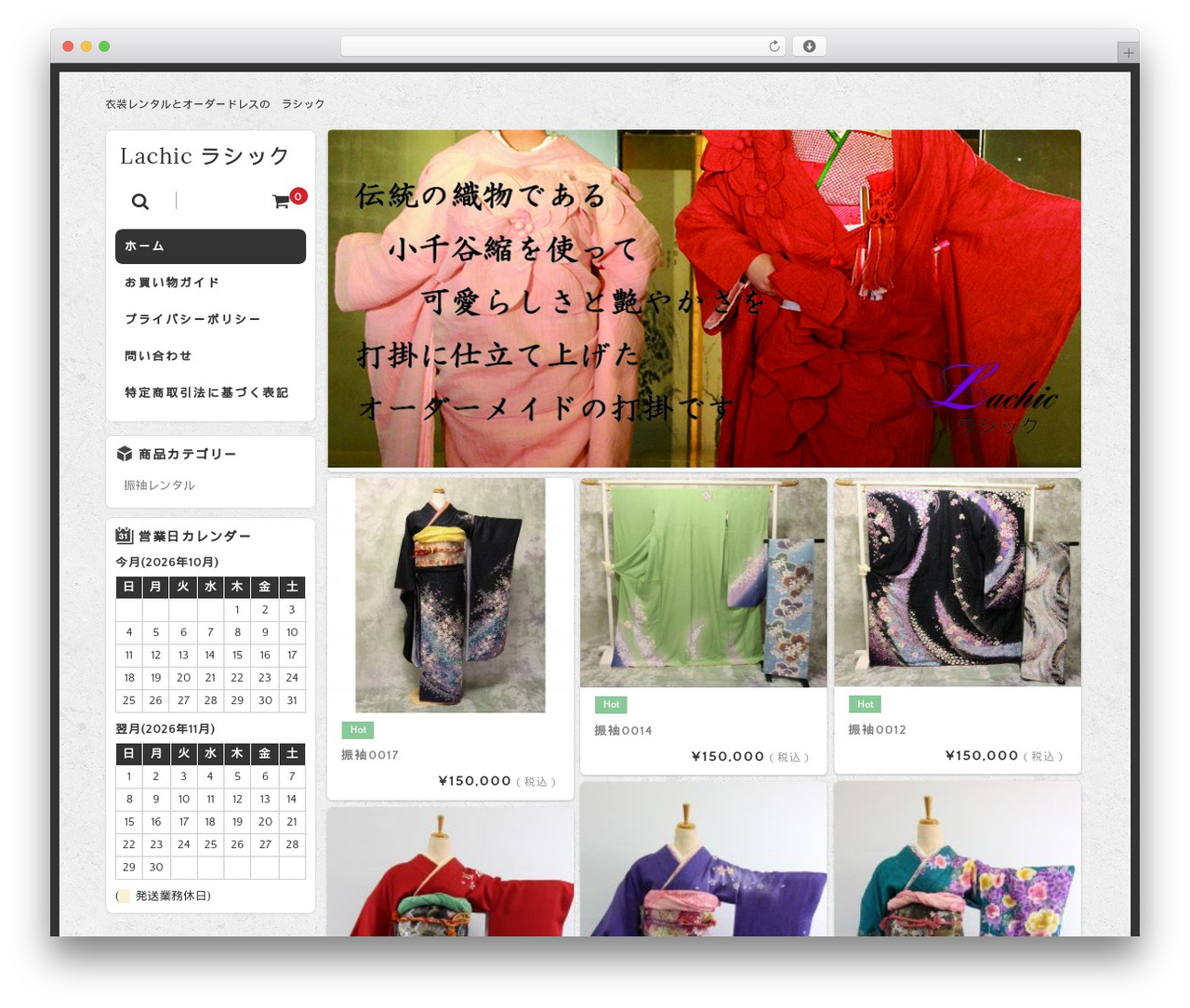Image resolution: width=1190 pixels, height=1008 pixels.
Task: Click the 振袖0014 product title
Action: click(x=623, y=731)
